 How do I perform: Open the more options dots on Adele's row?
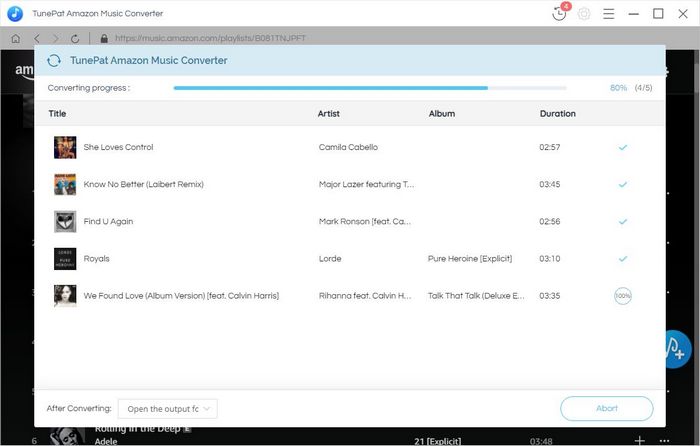pos(664,441)
